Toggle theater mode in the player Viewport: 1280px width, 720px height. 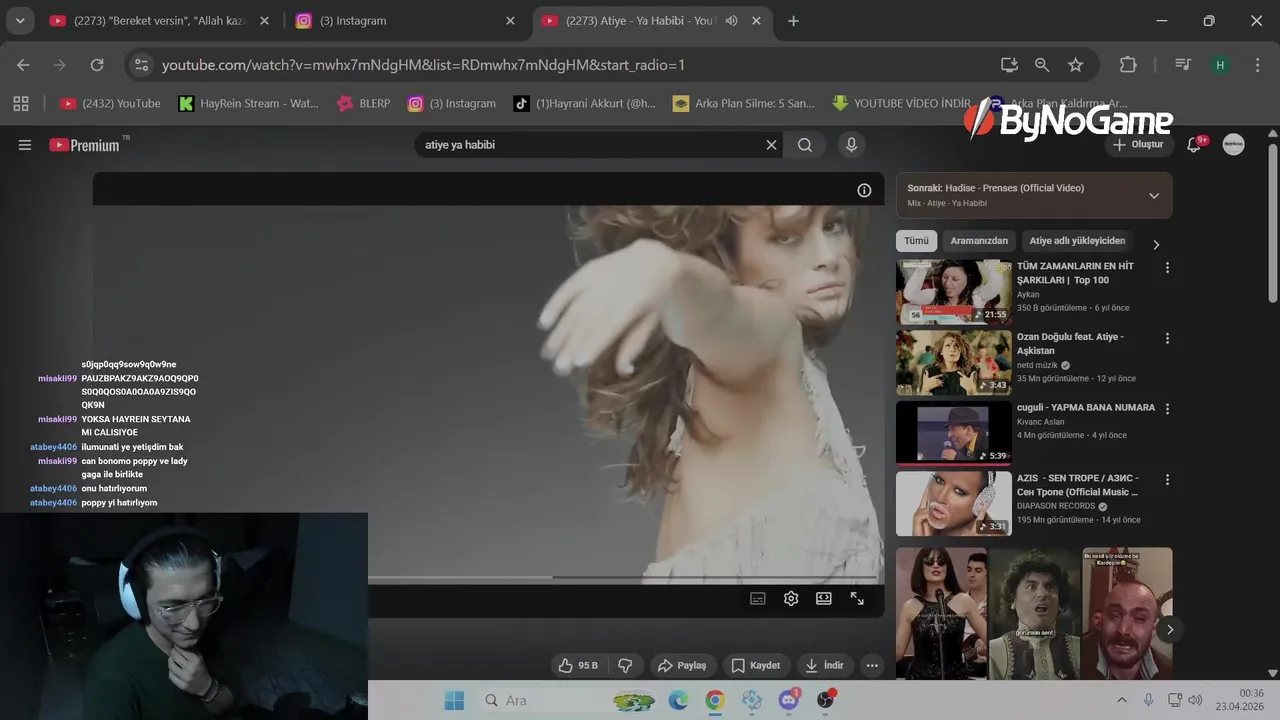824,598
